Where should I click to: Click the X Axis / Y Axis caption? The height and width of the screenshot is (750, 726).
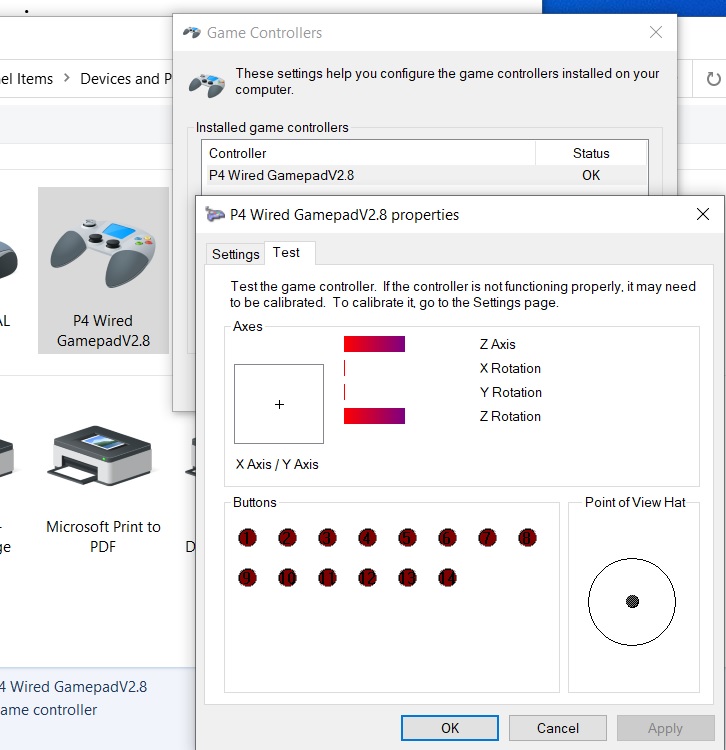click(x=277, y=464)
